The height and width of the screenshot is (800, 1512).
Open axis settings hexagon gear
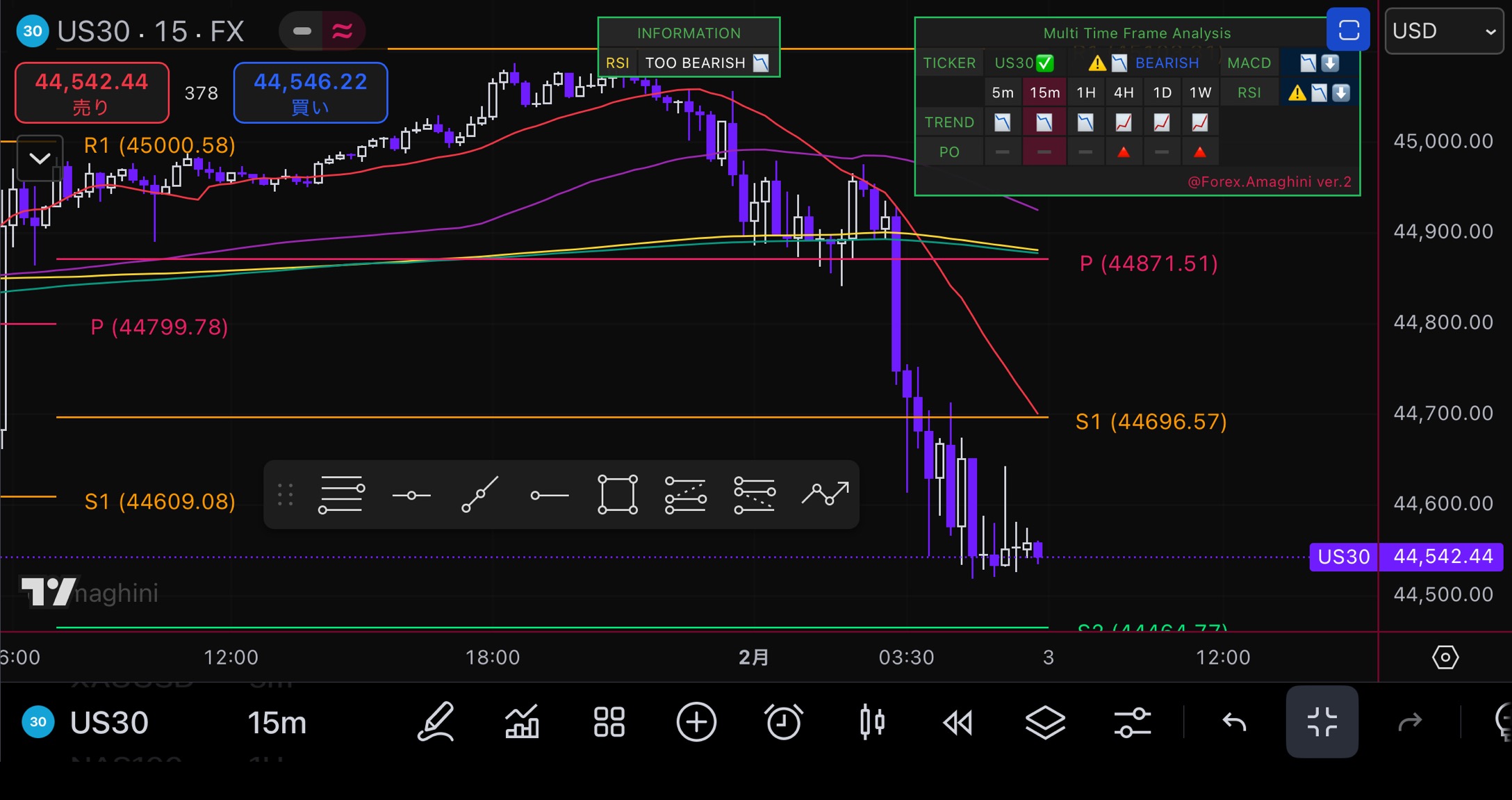pyautogui.click(x=1445, y=657)
